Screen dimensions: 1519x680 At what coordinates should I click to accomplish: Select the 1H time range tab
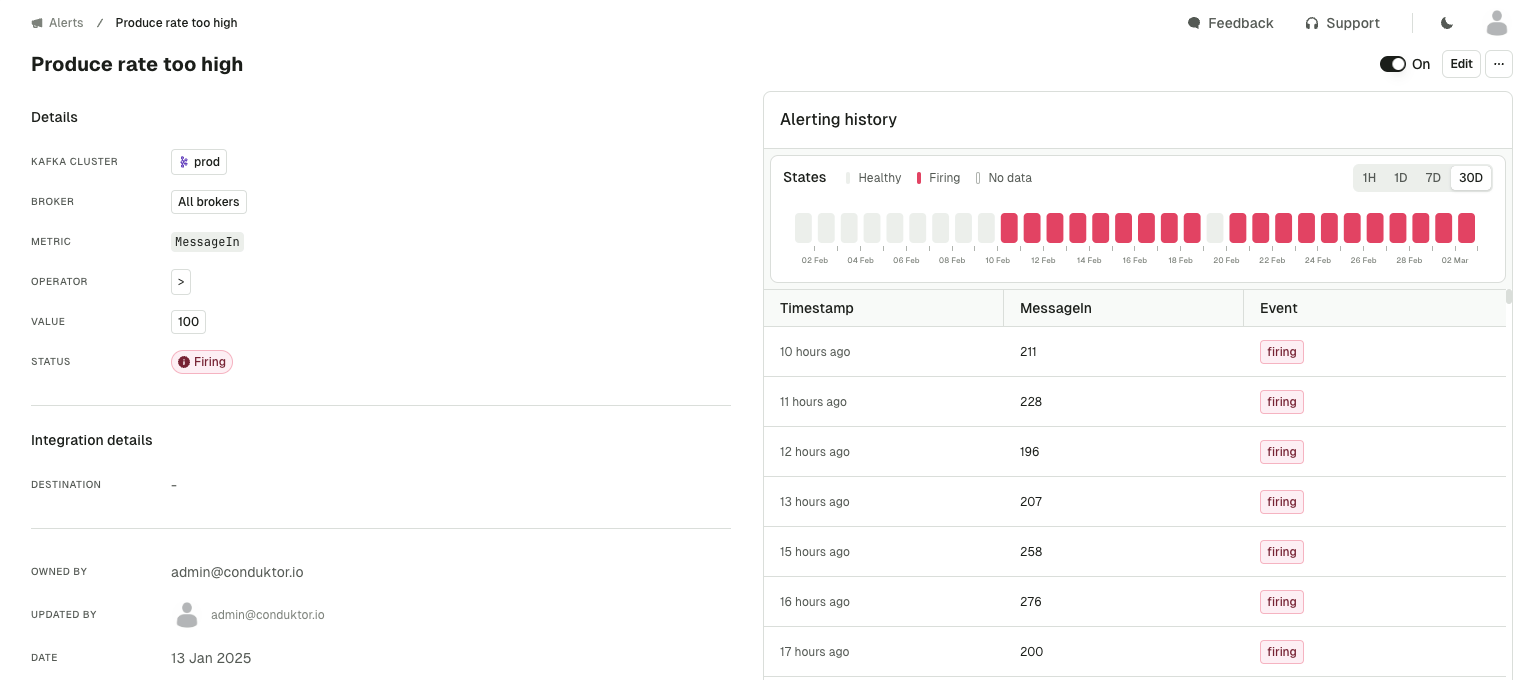click(1369, 178)
